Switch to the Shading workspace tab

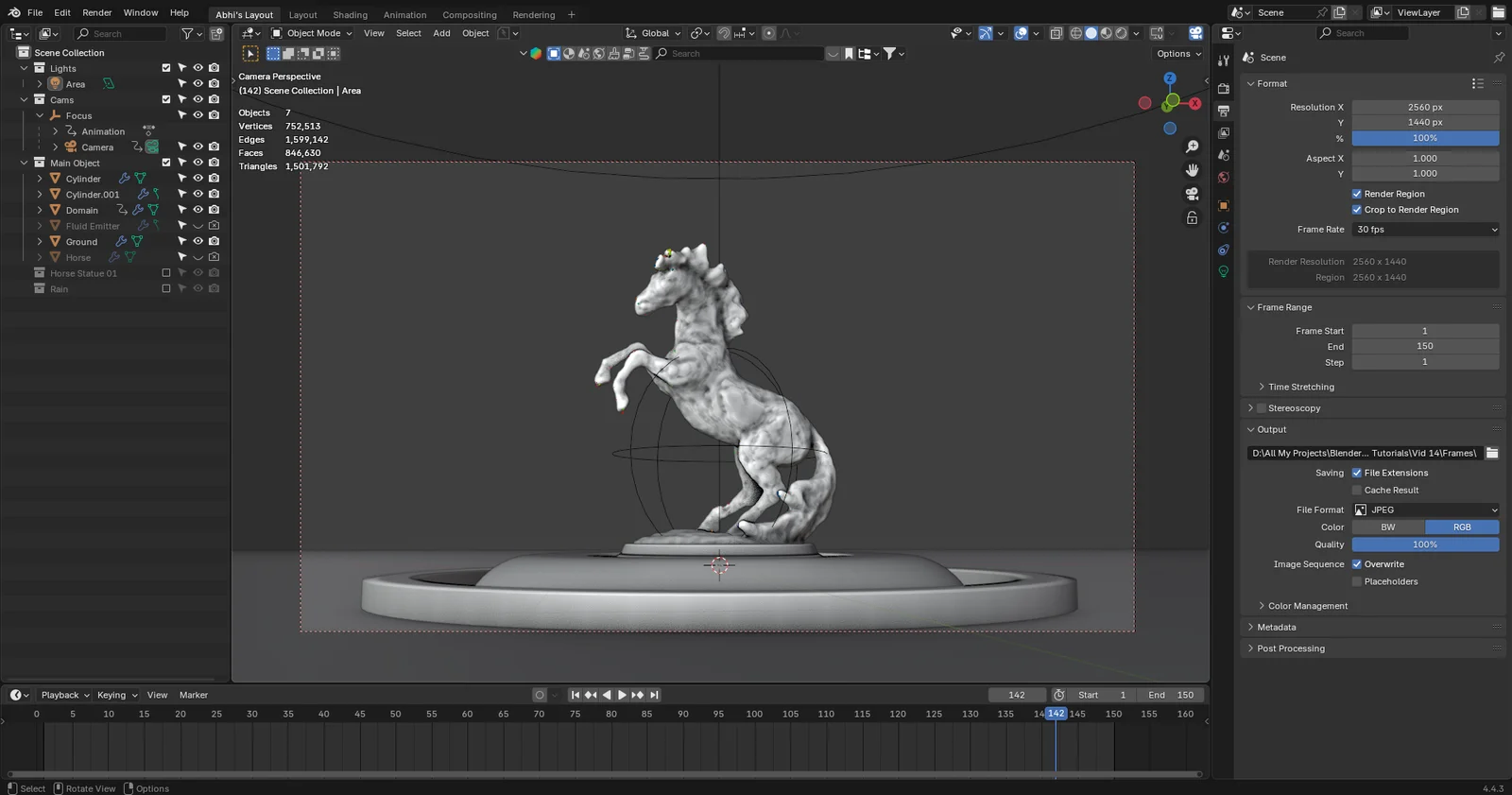(350, 15)
